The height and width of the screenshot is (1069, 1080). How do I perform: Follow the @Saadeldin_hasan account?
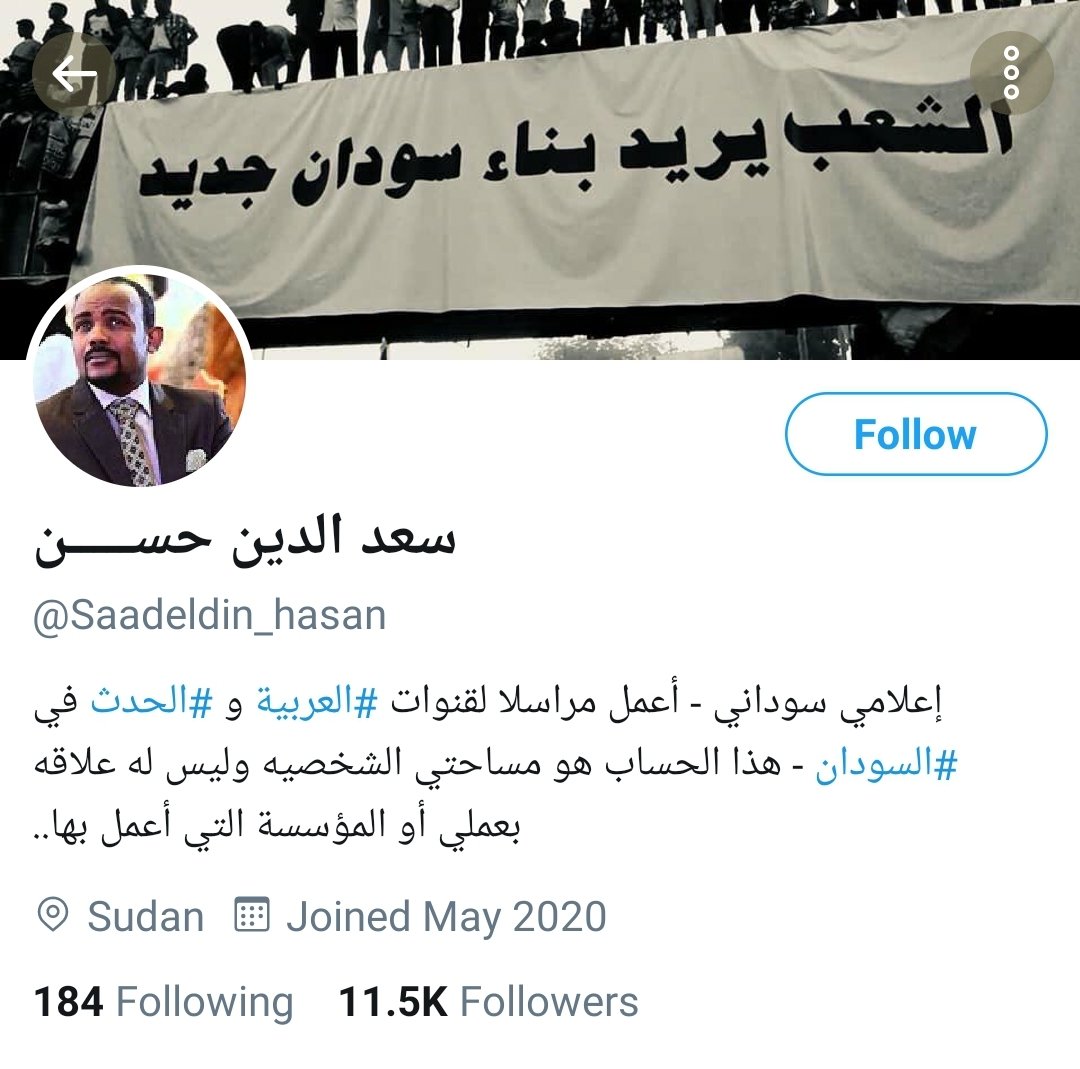[x=915, y=434]
